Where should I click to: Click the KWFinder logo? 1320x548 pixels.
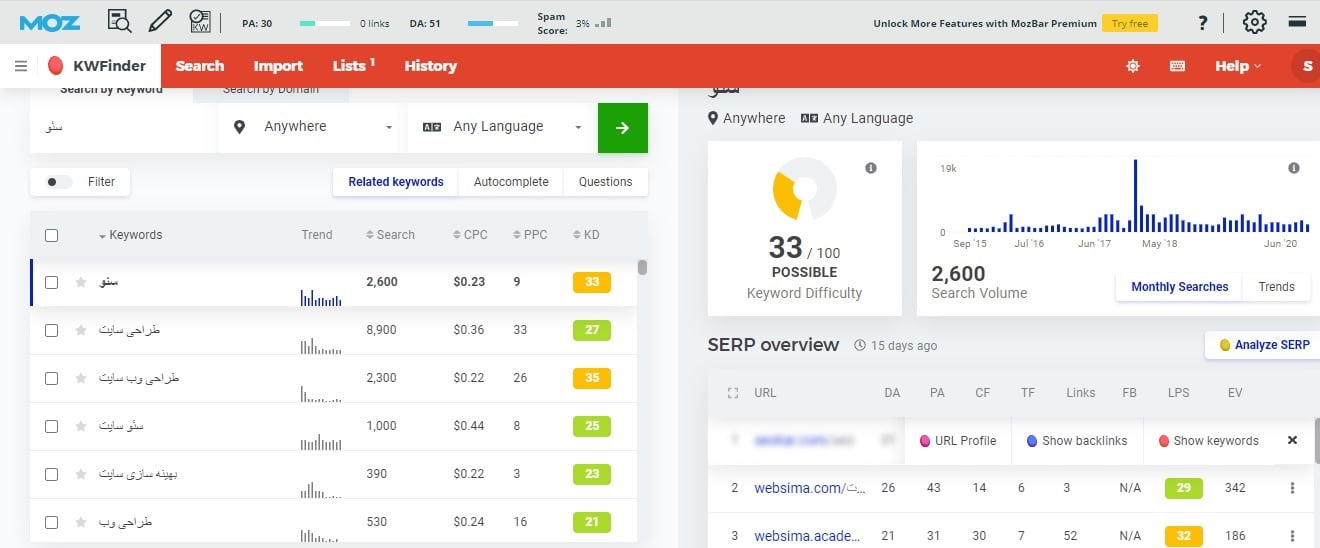click(x=97, y=66)
